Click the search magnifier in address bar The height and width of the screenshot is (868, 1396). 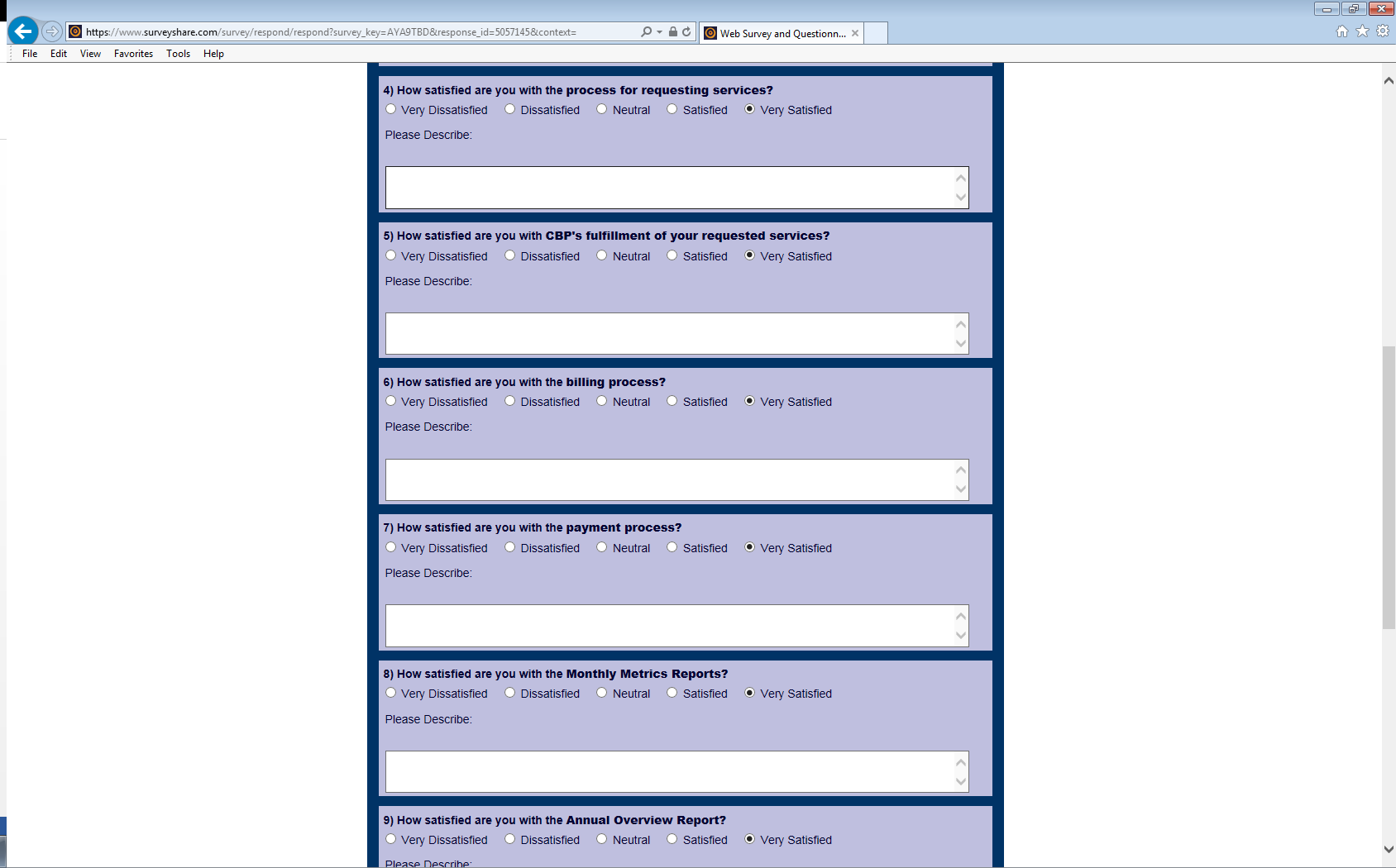pyautogui.click(x=646, y=31)
